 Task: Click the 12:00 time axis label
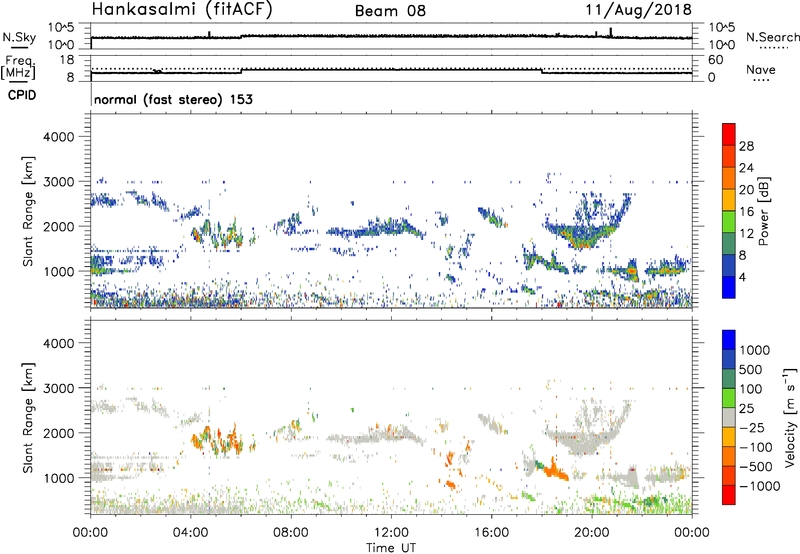(x=391, y=533)
